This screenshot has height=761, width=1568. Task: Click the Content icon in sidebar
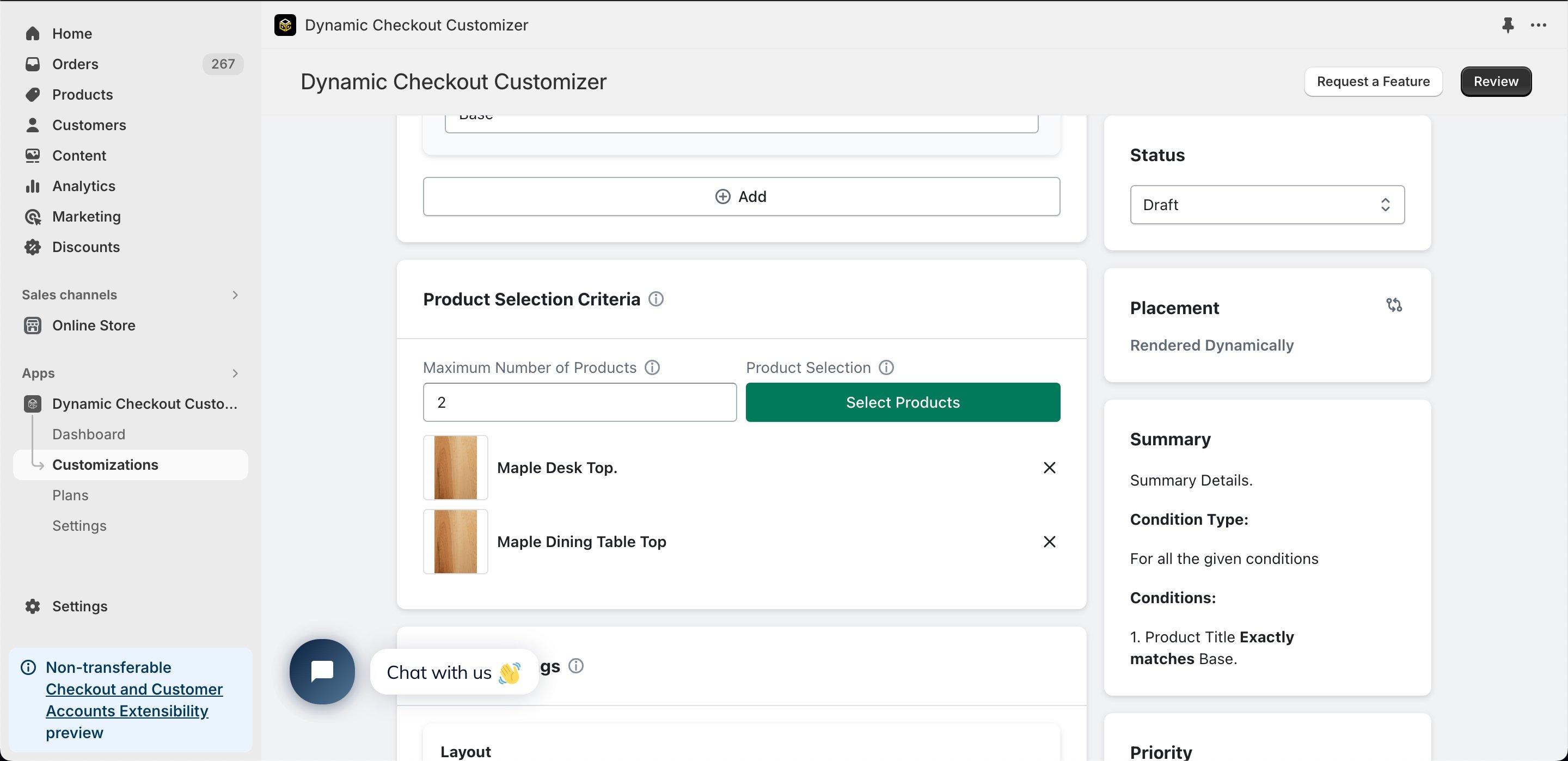33,155
